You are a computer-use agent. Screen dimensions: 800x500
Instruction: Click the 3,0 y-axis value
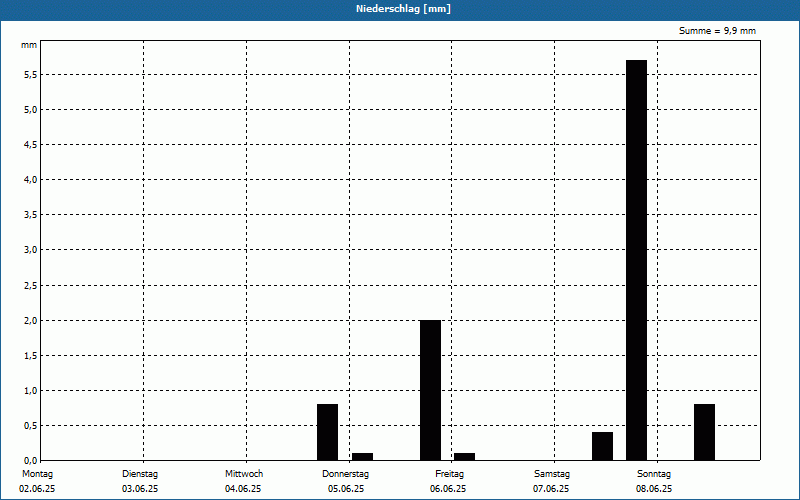click(x=31, y=250)
